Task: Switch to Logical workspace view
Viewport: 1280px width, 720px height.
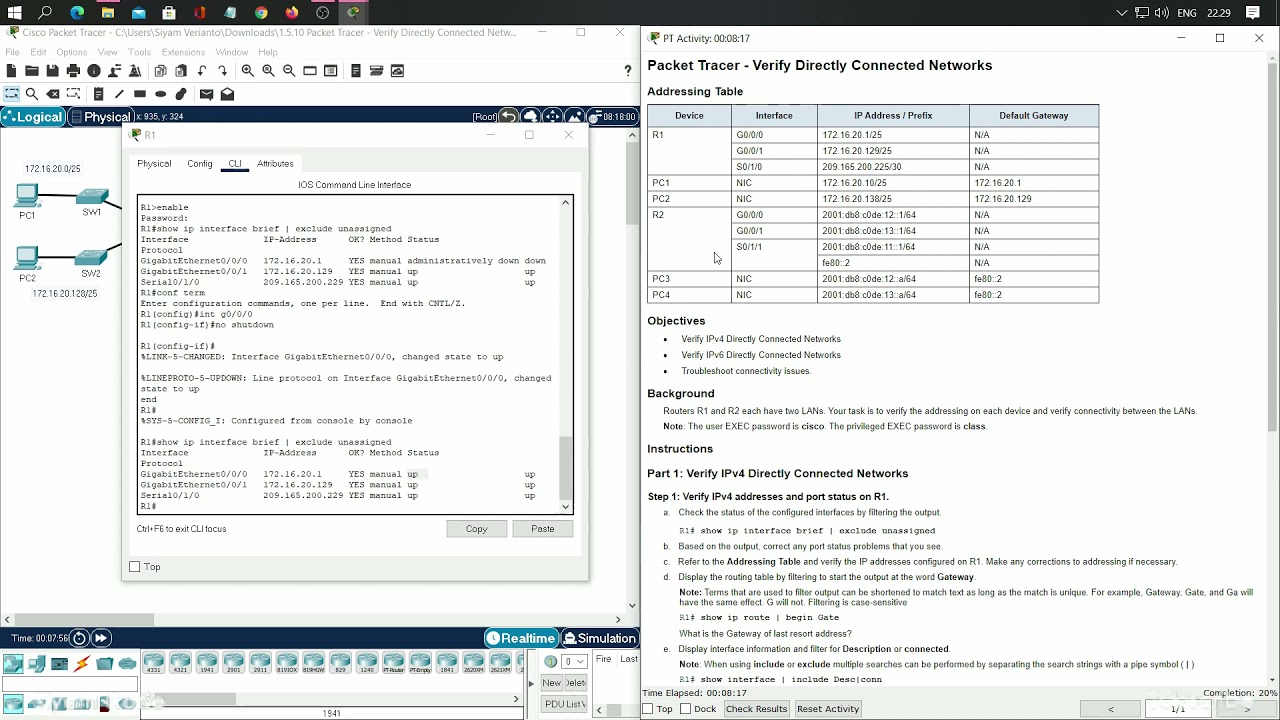Action: coord(33,117)
